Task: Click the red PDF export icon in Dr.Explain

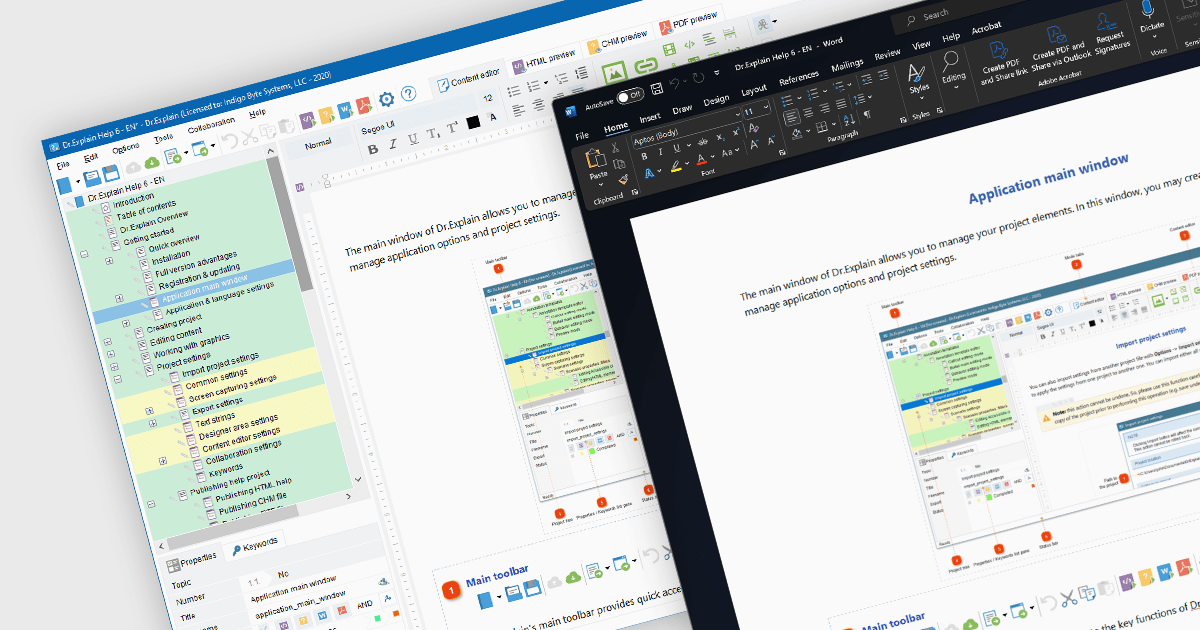Action: coord(364,105)
